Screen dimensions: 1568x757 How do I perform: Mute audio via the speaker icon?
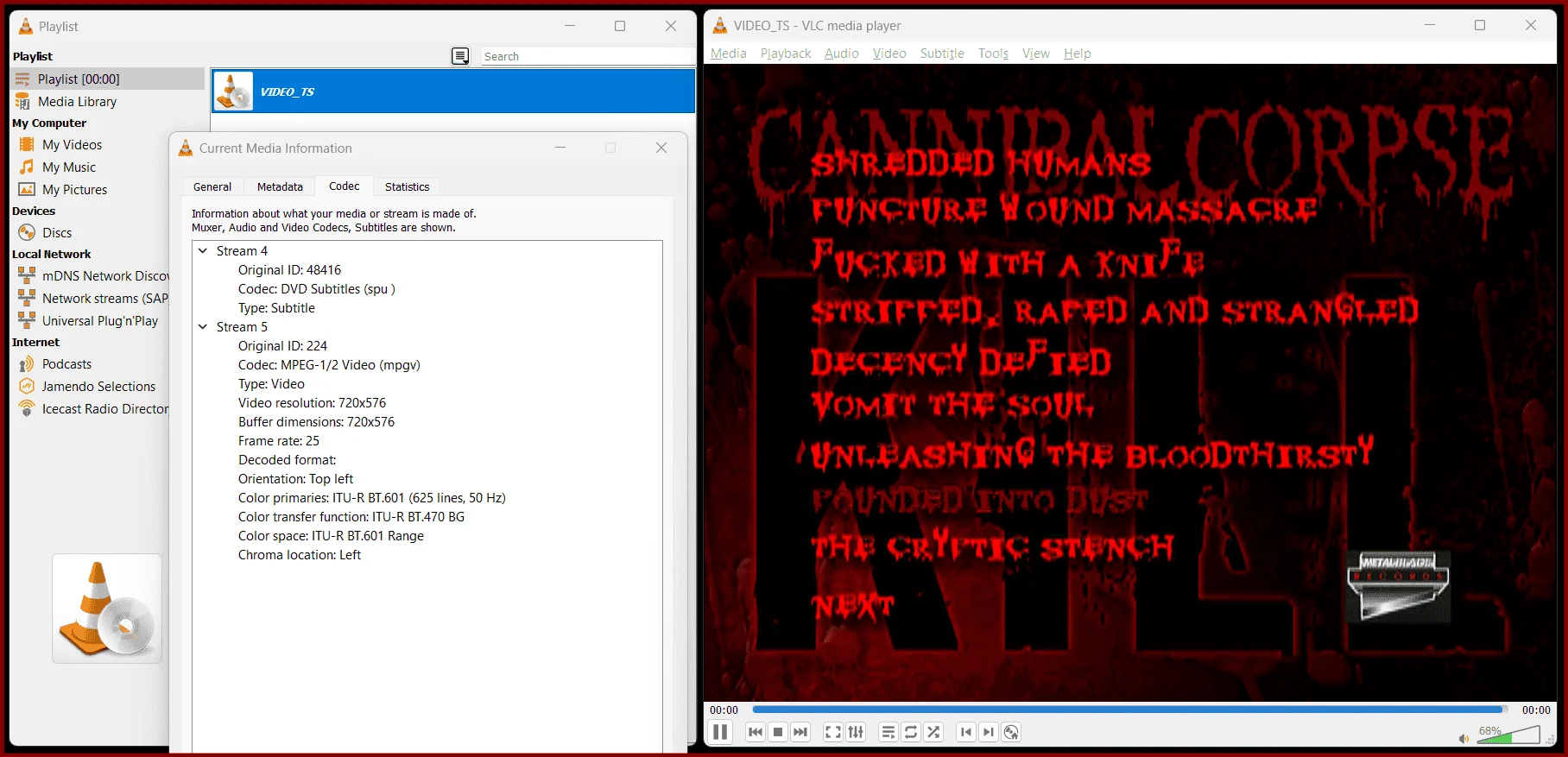click(x=1464, y=739)
